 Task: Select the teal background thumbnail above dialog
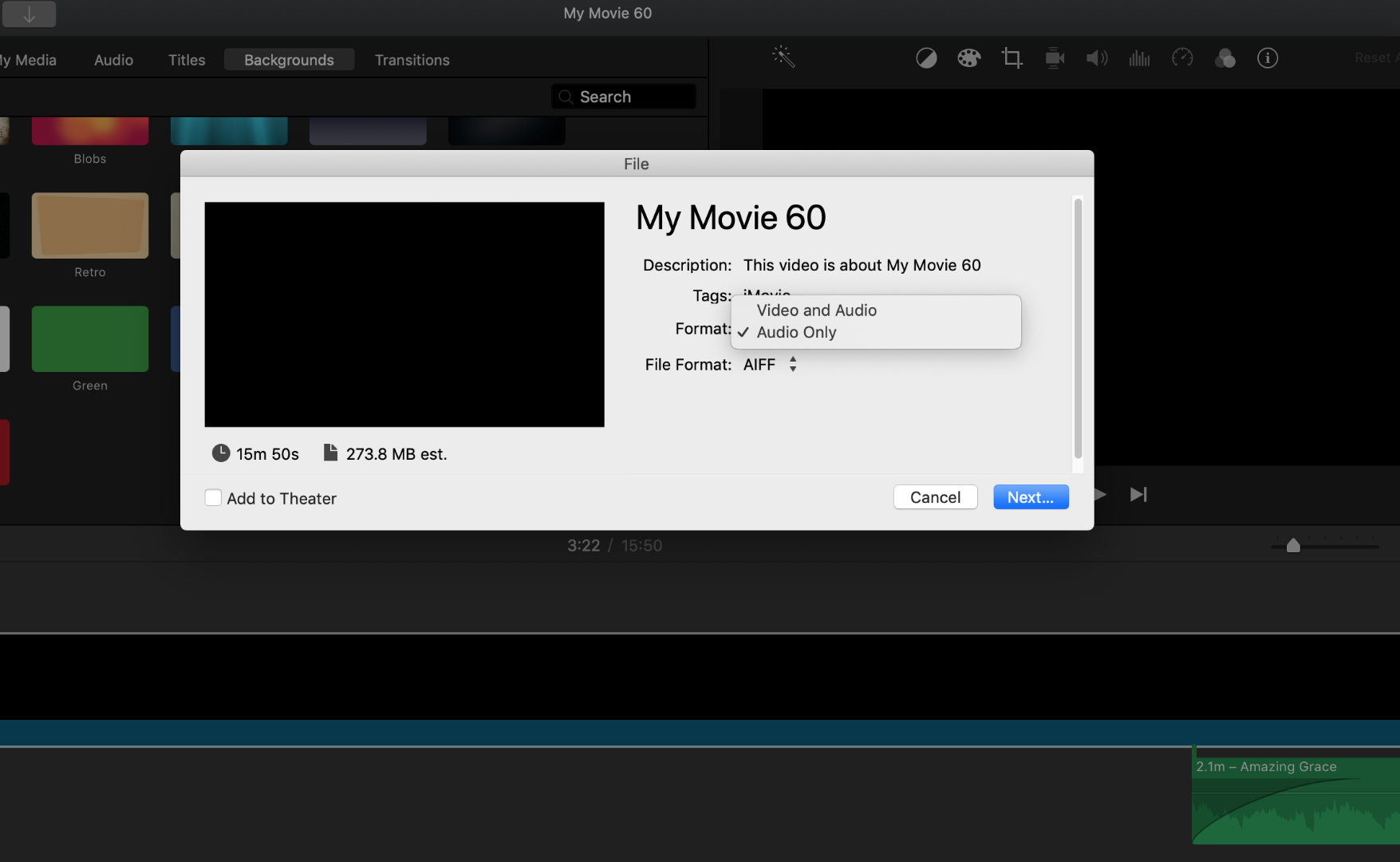pyautogui.click(x=229, y=131)
